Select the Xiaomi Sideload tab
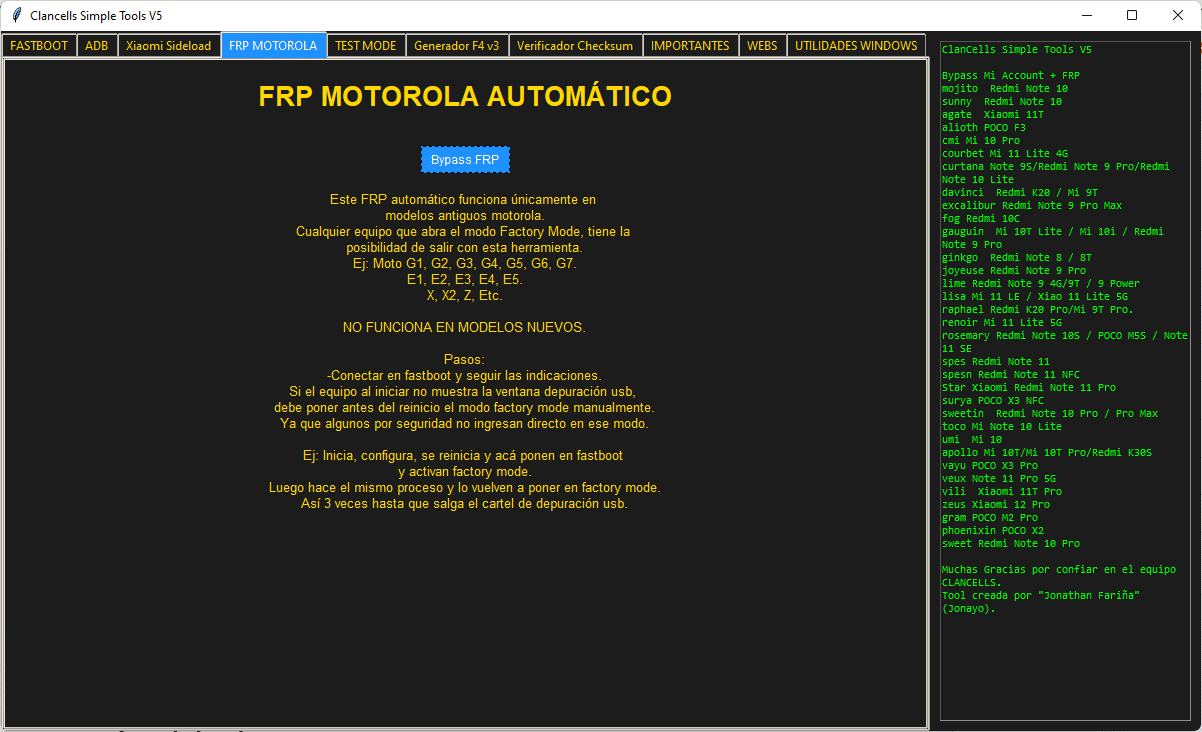The image size is (1202, 732). pyautogui.click(x=168, y=46)
